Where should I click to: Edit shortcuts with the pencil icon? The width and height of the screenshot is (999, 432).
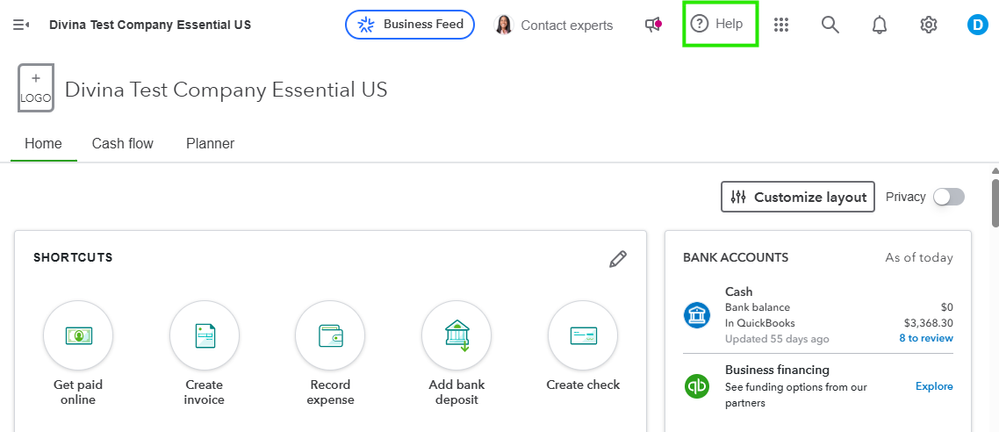point(617,259)
